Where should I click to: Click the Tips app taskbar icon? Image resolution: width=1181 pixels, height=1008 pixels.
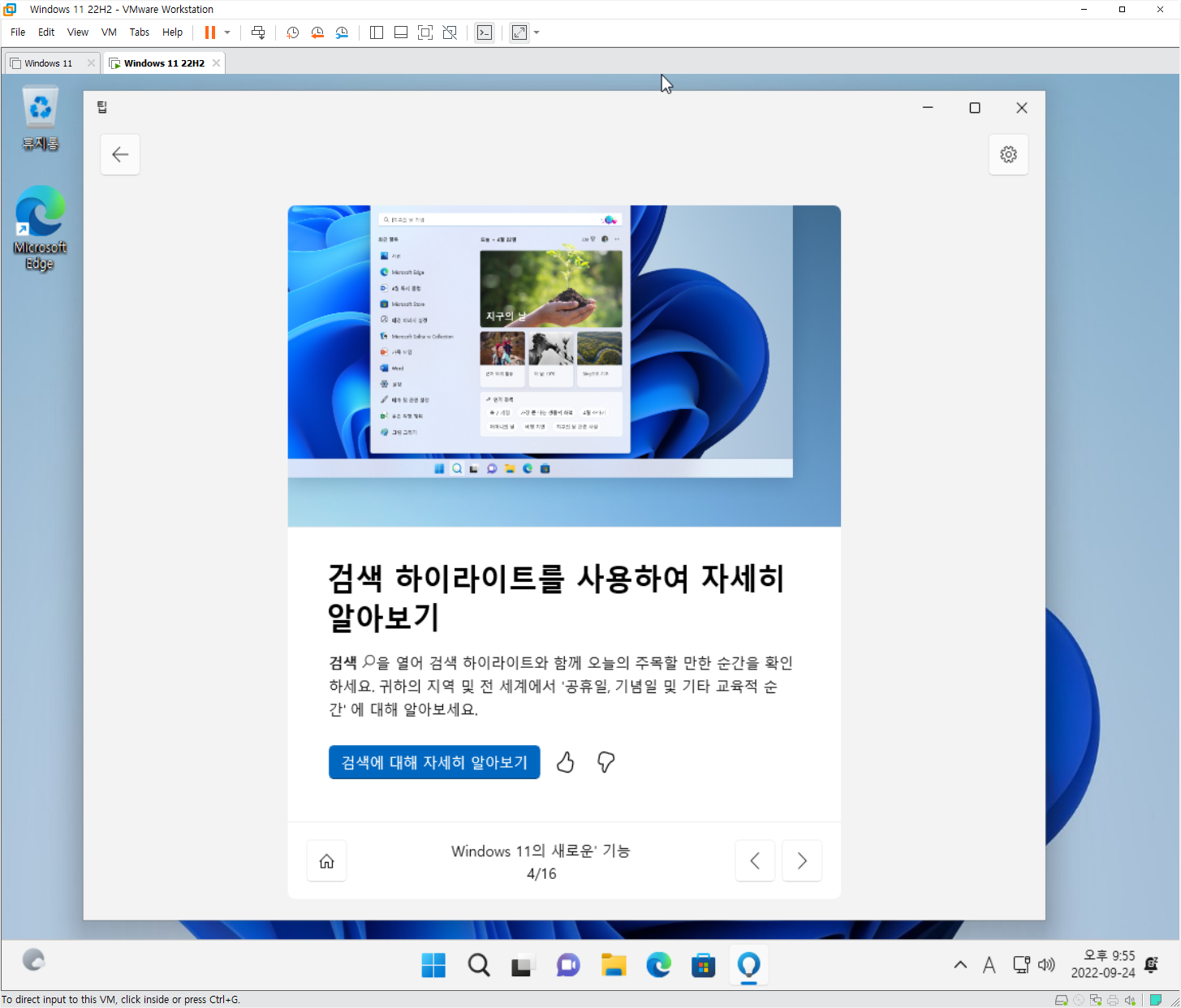pyautogui.click(x=748, y=965)
